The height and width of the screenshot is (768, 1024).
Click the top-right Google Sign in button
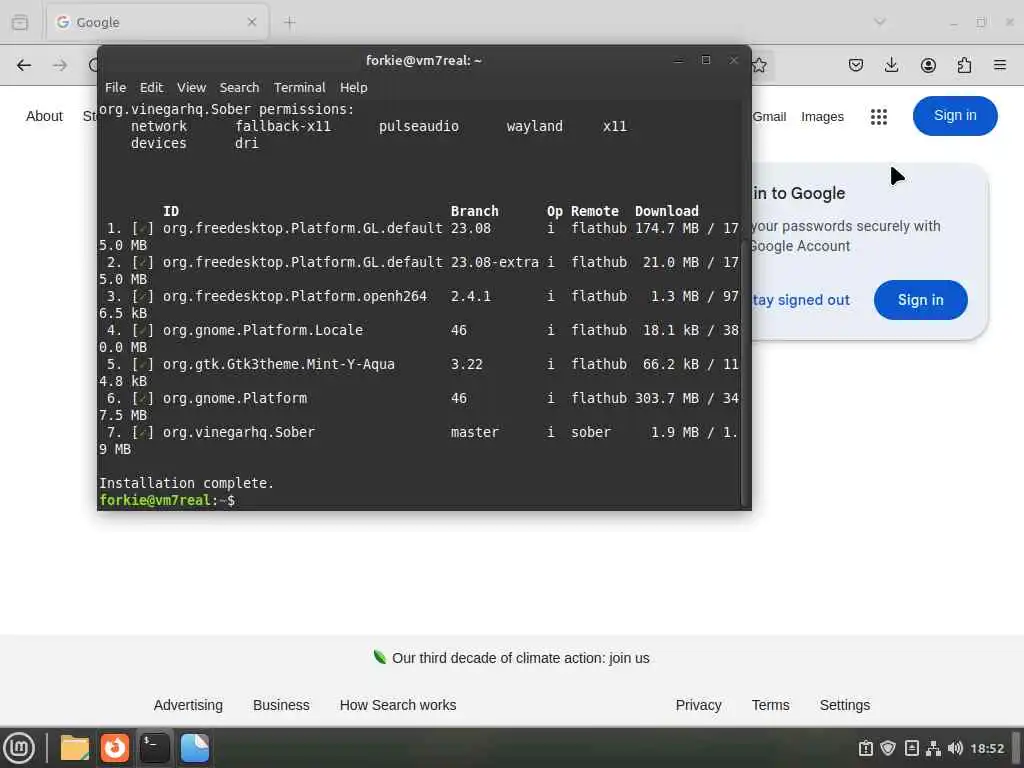coord(955,116)
